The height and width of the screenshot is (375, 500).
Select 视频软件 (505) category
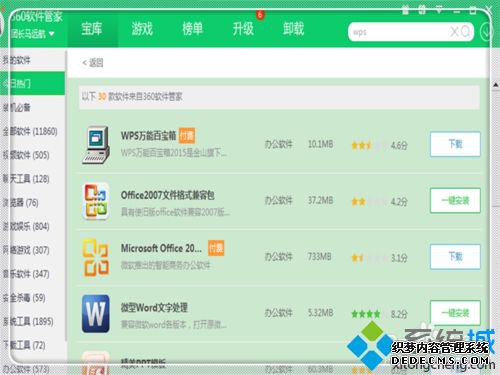32,155
